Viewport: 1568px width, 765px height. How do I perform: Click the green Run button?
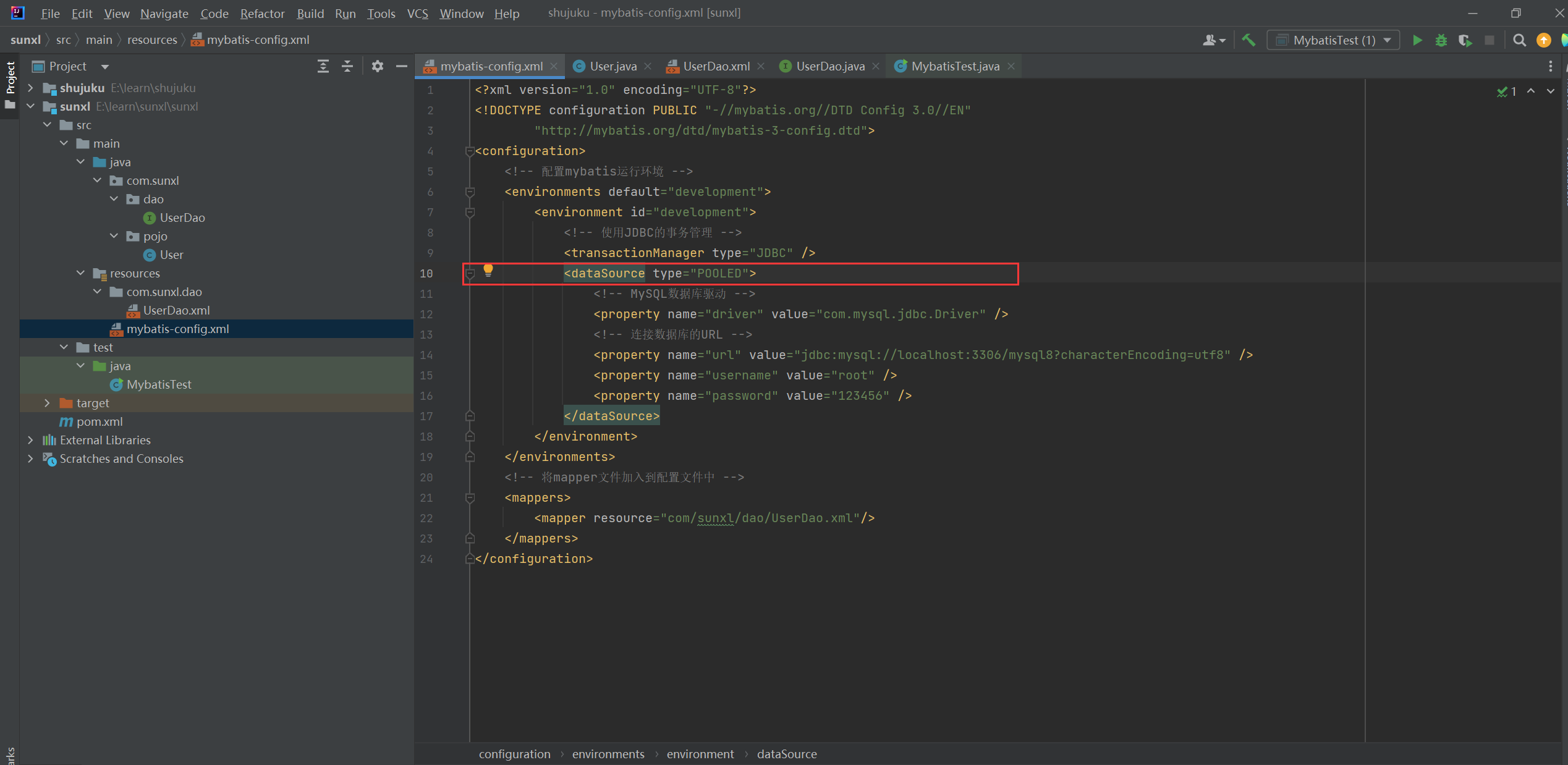[x=1417, y=40]
